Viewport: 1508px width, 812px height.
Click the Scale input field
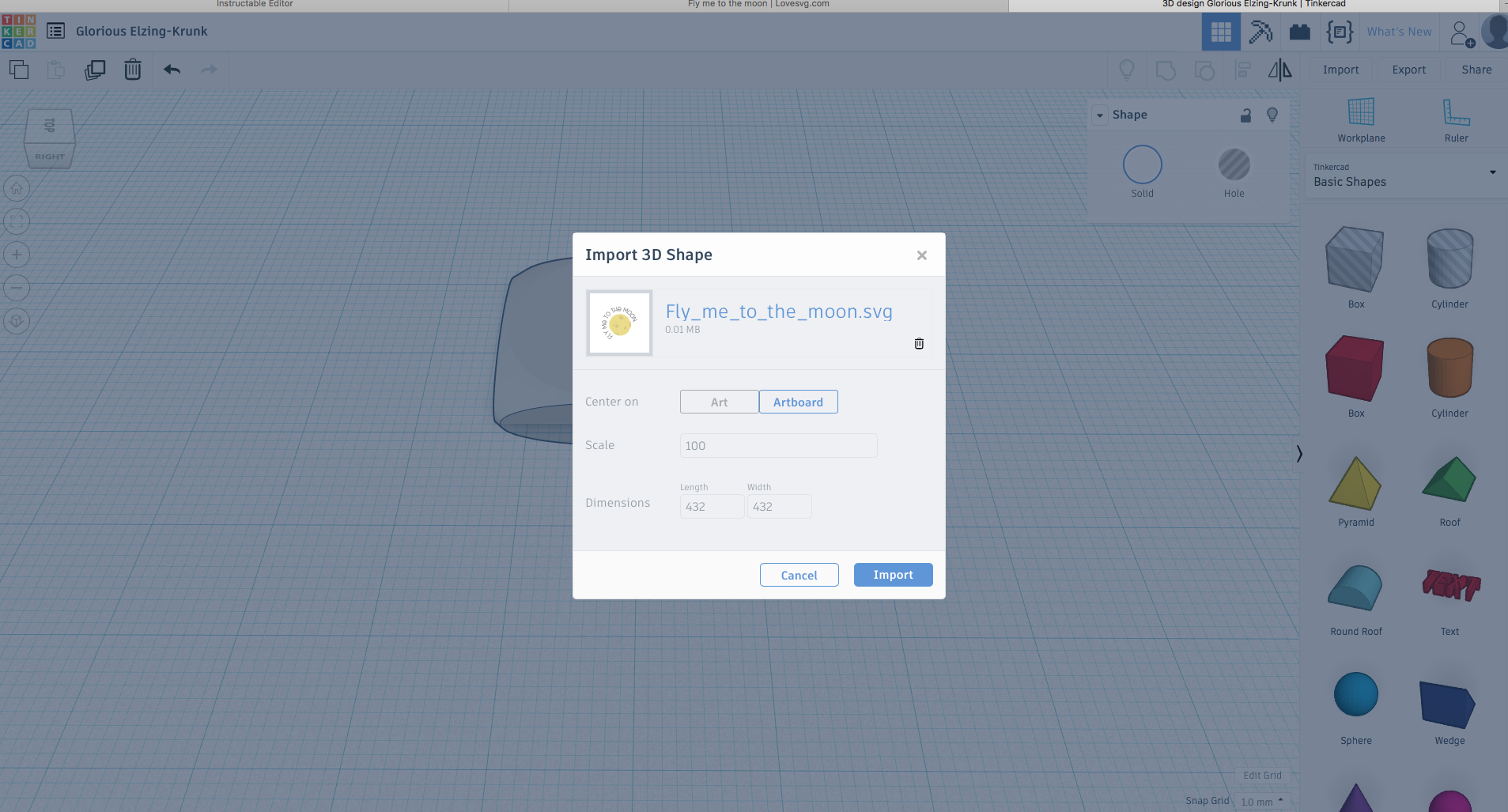[778, 445]
